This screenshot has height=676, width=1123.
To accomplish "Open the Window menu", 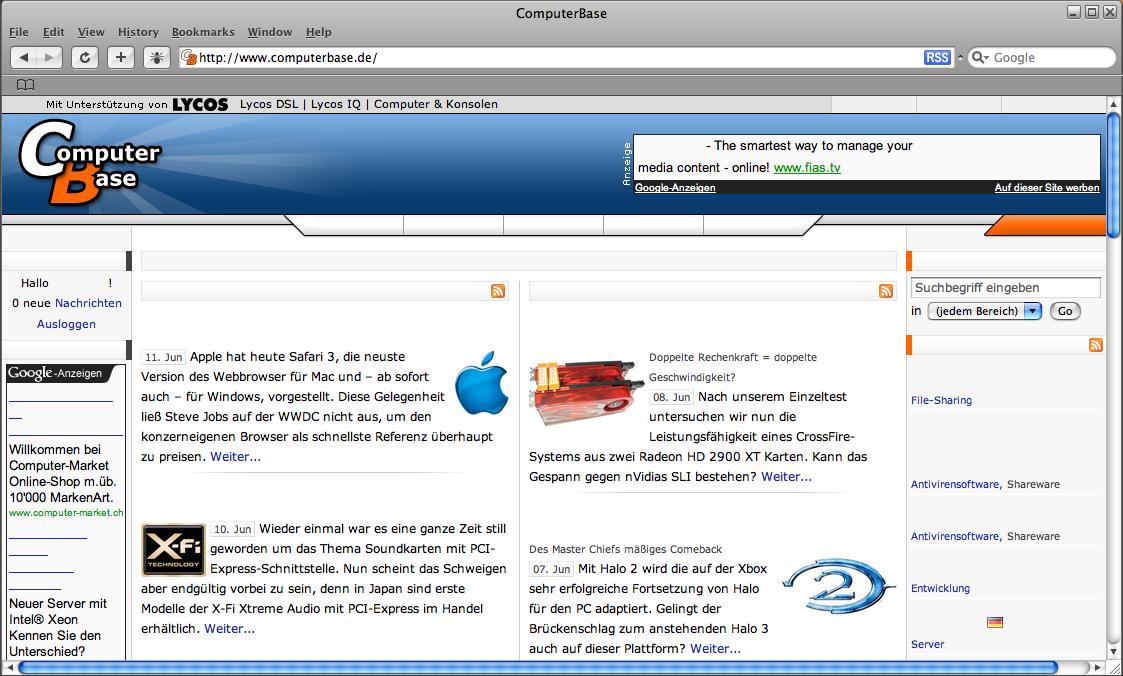I will tap(269, 32).
